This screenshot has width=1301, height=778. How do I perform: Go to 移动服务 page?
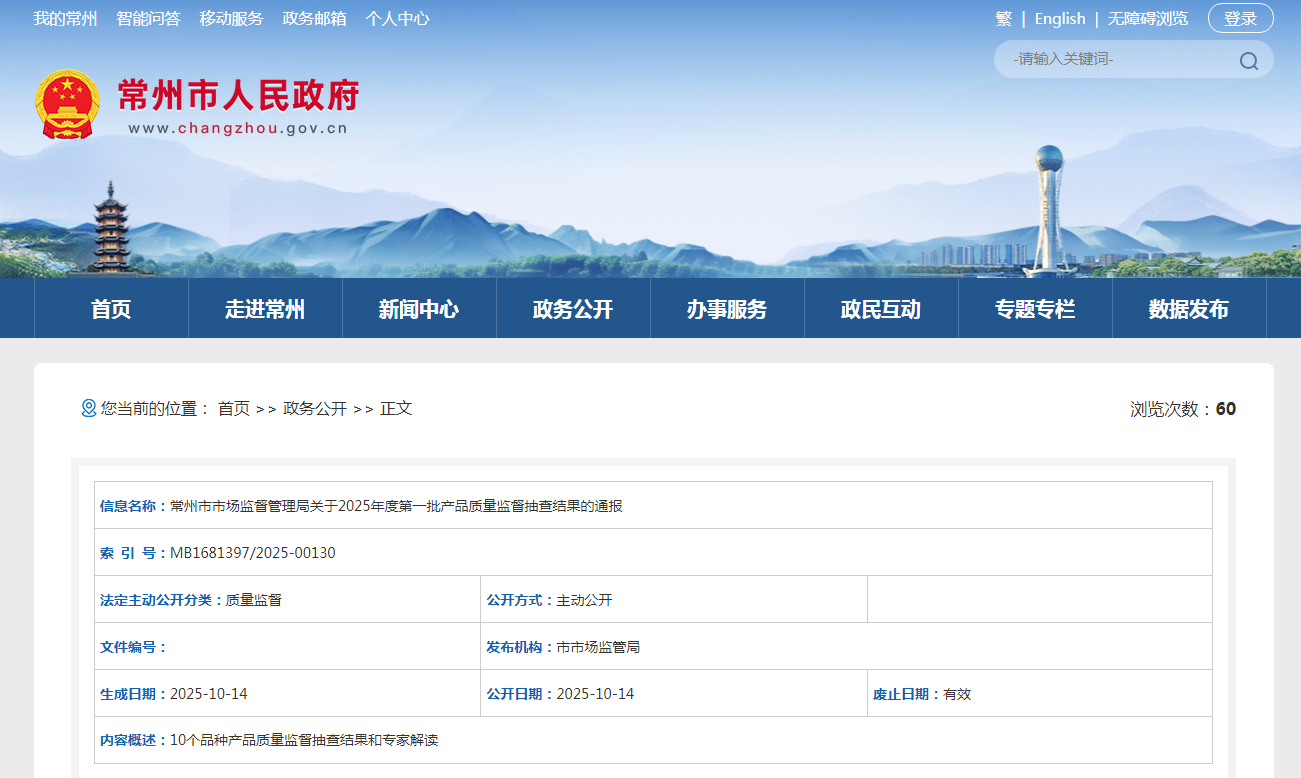(231, 18)
